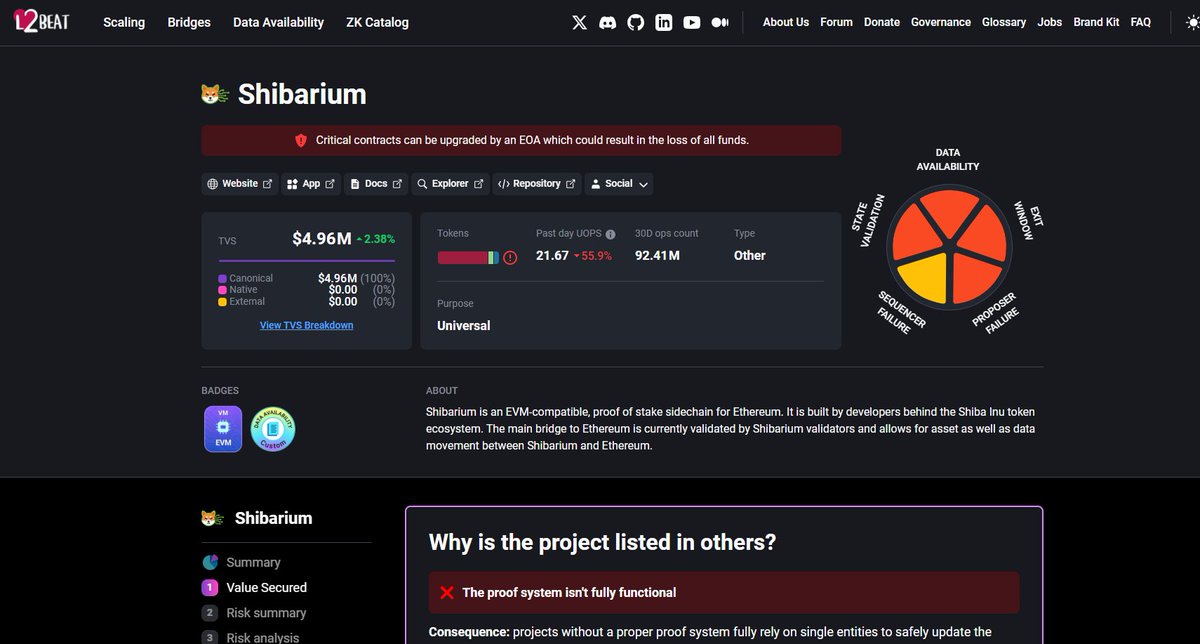The height and width of the screenshot is (644, 1200).
Task: Open the Scaling menu
Action: pos(124,22)
